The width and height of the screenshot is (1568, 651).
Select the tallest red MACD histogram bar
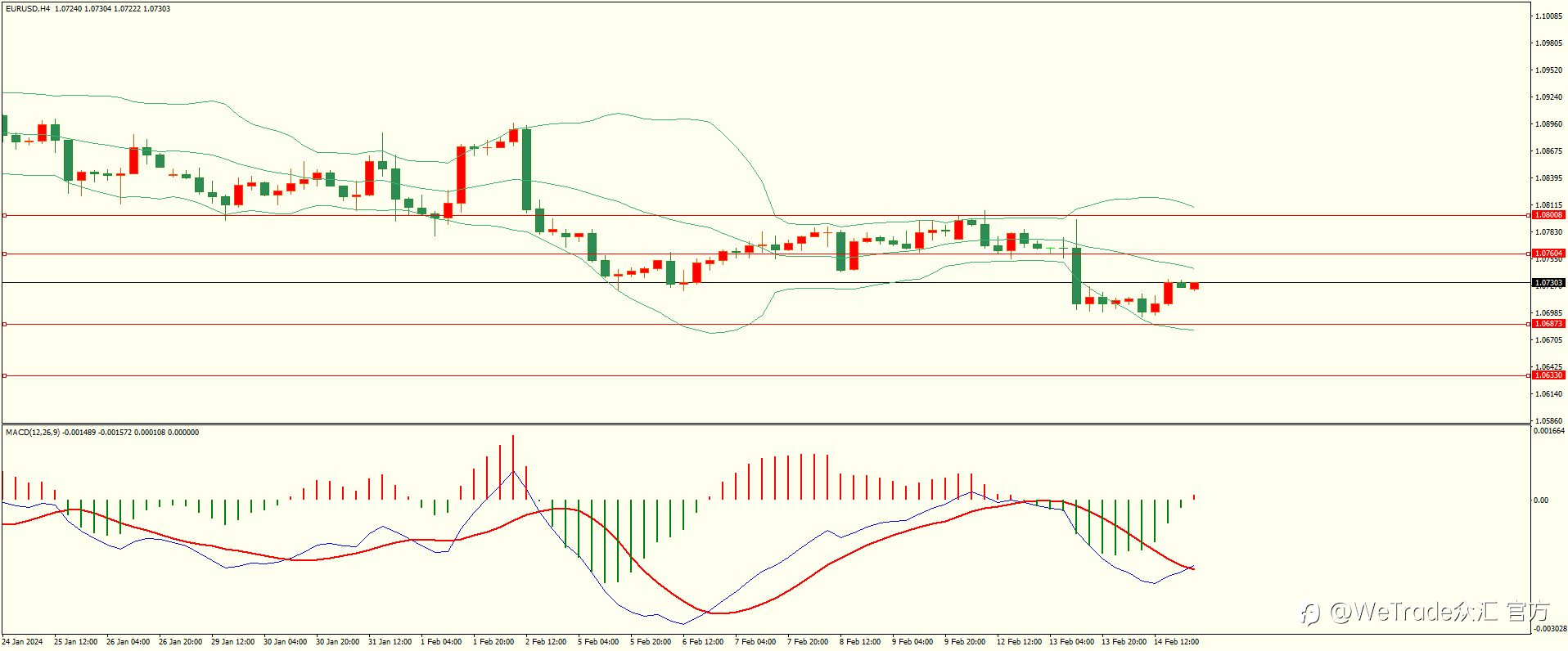[x=513, y=467]
